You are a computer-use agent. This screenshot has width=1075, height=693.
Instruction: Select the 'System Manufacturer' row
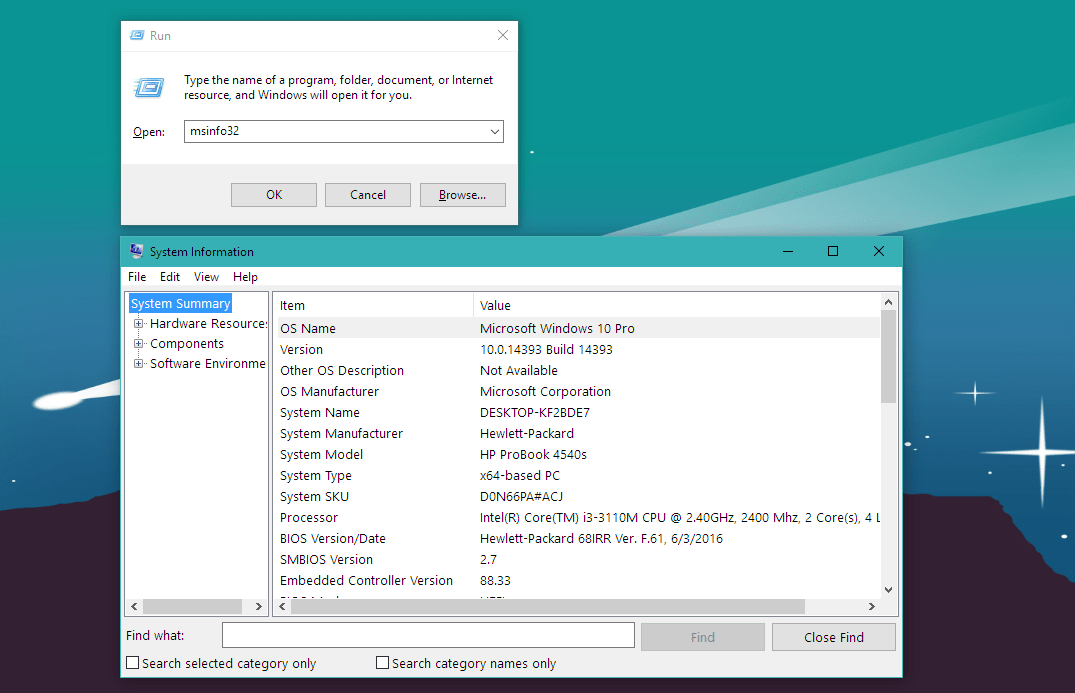pos(577,434)
